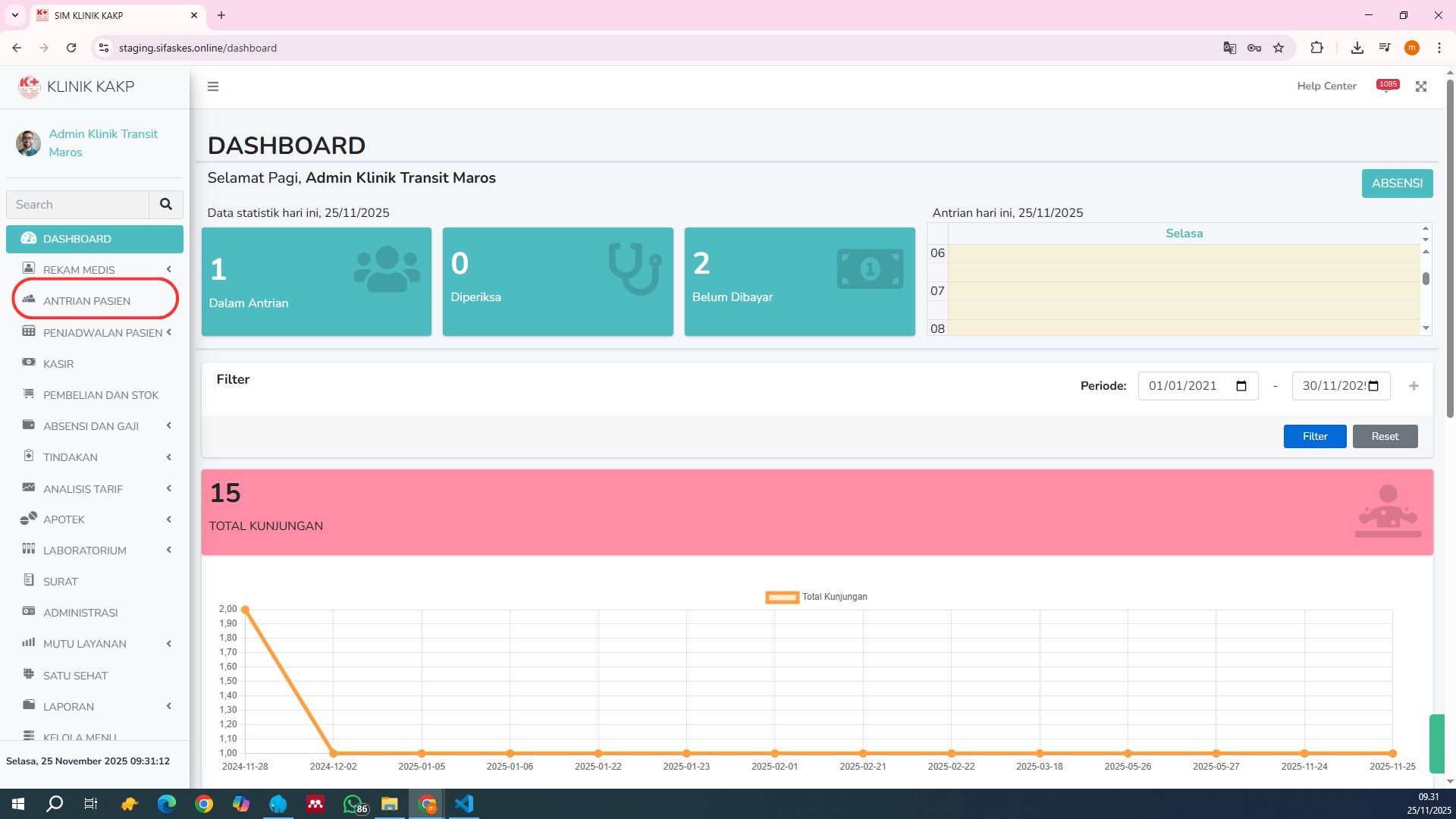Open the Kasir menu item
Screen dimensions: 1456x819
58,364
